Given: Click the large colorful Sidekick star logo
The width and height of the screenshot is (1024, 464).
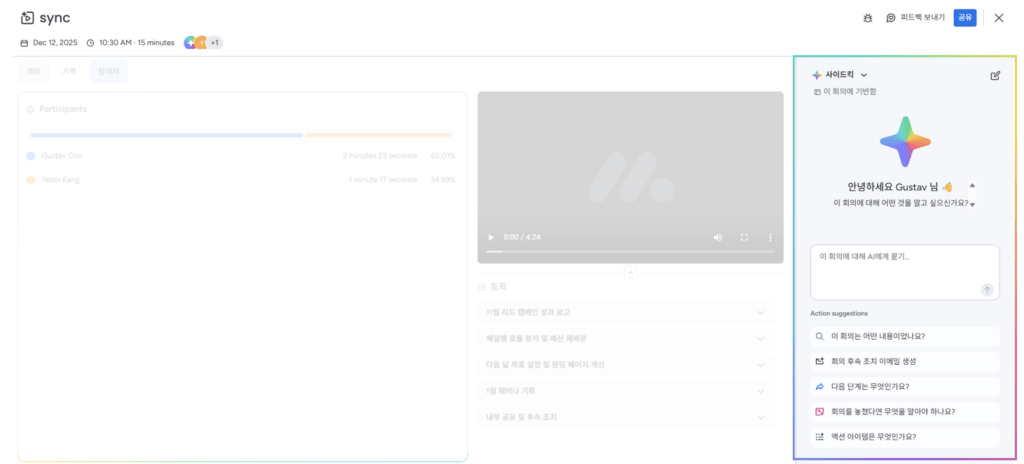Looking at the screenshot, I should tap(905, 141).
